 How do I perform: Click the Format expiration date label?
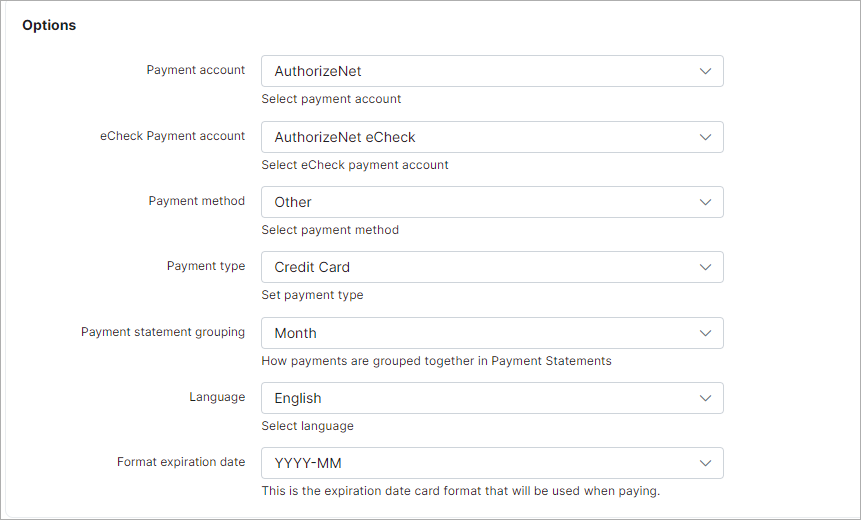pos(181,462)
